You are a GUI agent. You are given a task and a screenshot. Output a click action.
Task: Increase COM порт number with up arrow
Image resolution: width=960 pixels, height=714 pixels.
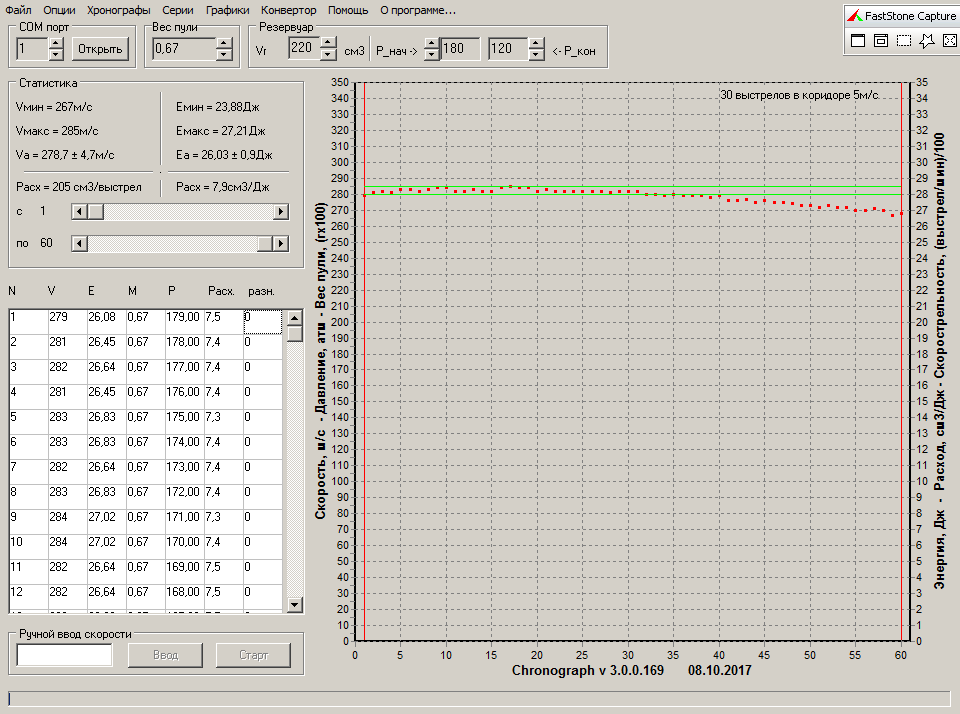[x=56, y=43]
